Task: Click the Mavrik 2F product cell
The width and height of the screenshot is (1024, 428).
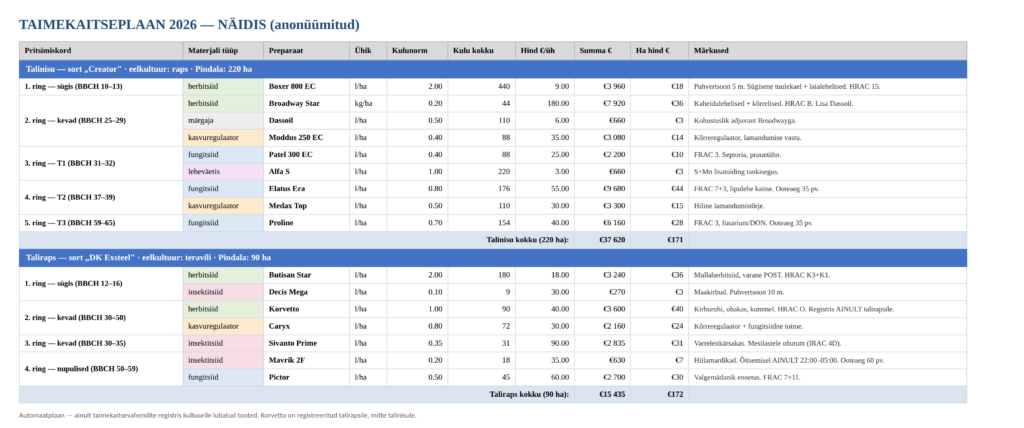Action: tap(306, 360)
